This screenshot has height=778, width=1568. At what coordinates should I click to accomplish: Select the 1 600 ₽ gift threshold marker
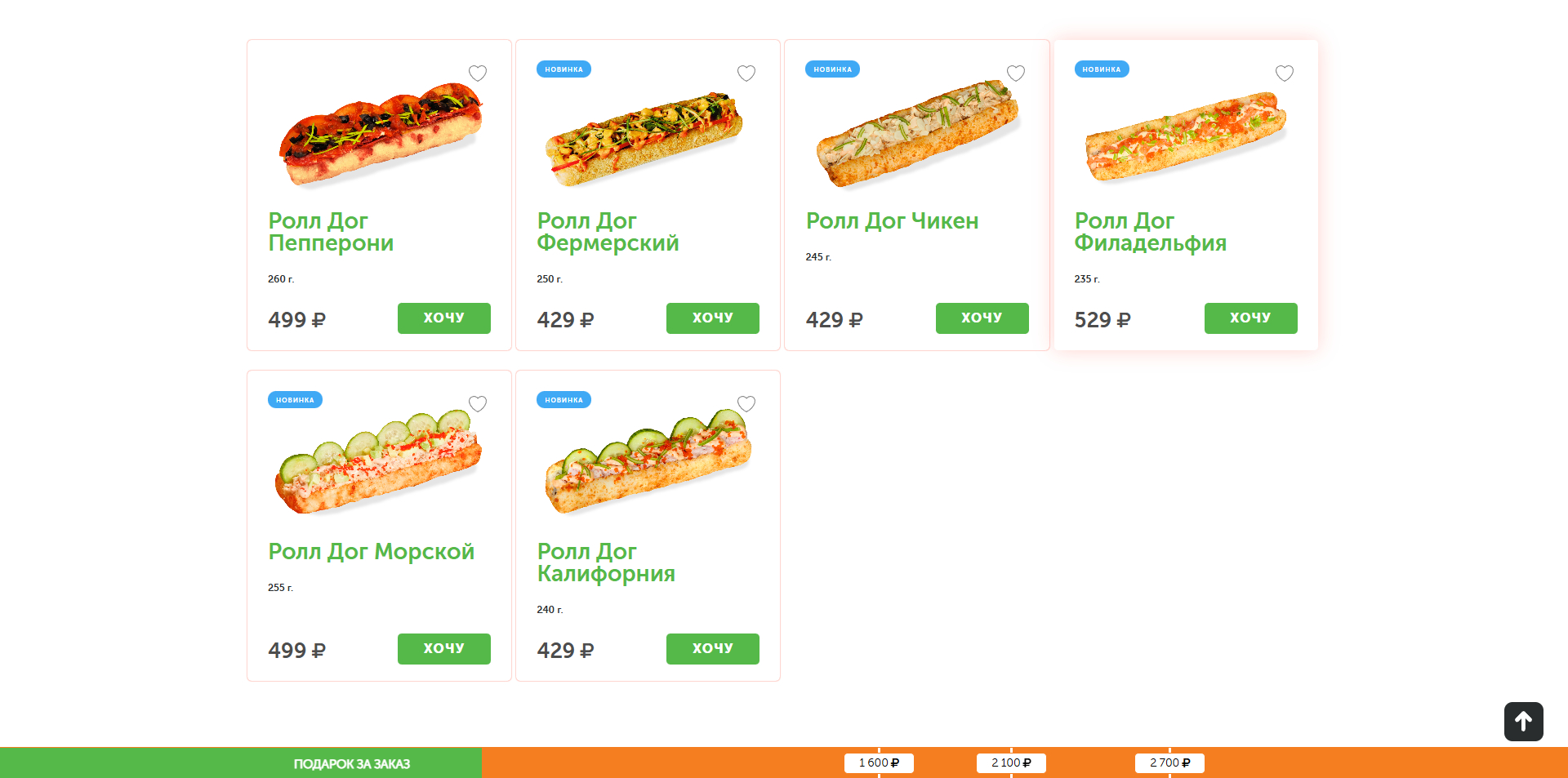tap(879, 763)
